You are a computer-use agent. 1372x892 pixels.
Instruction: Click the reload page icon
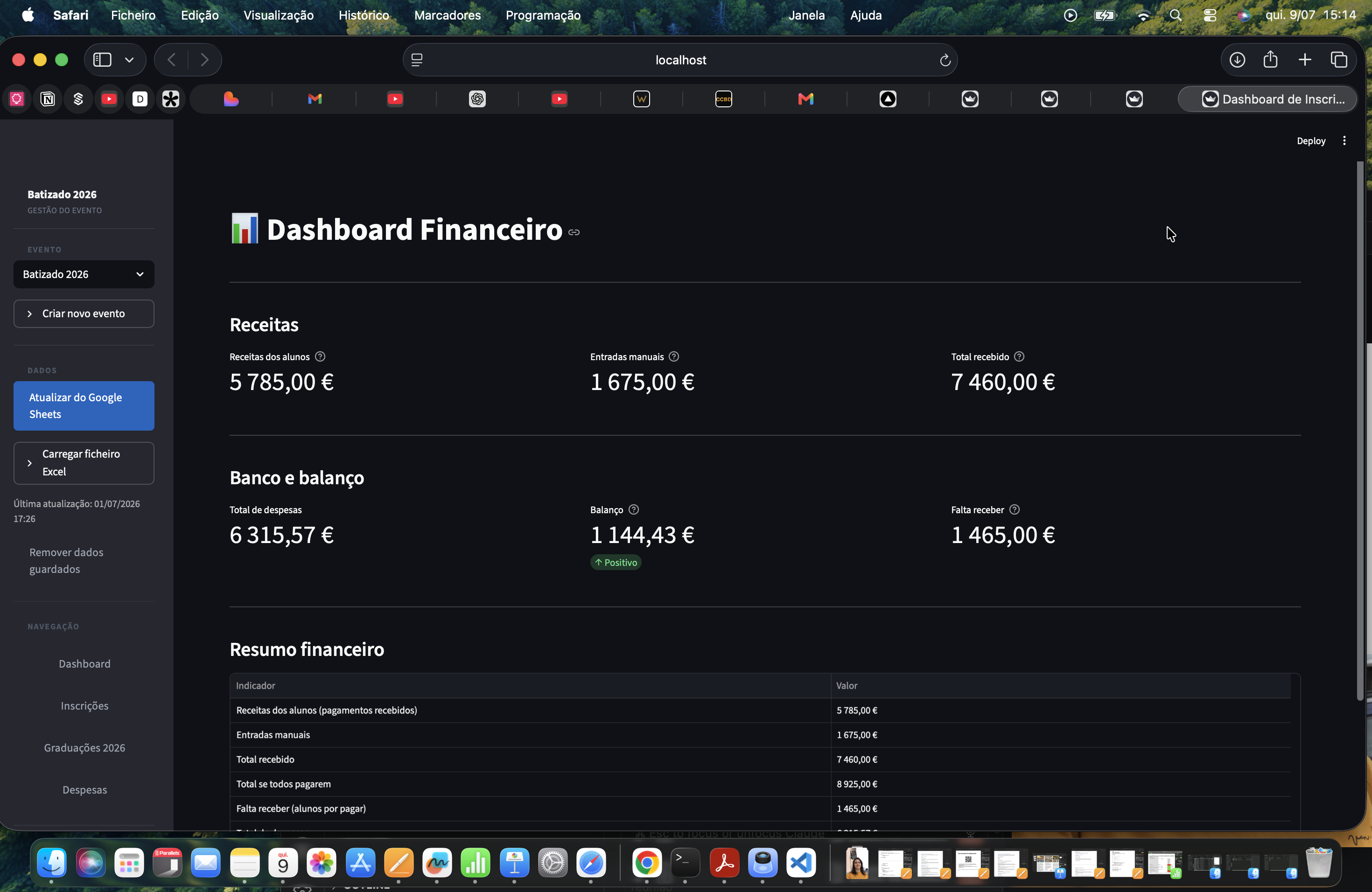pos(945,60)
